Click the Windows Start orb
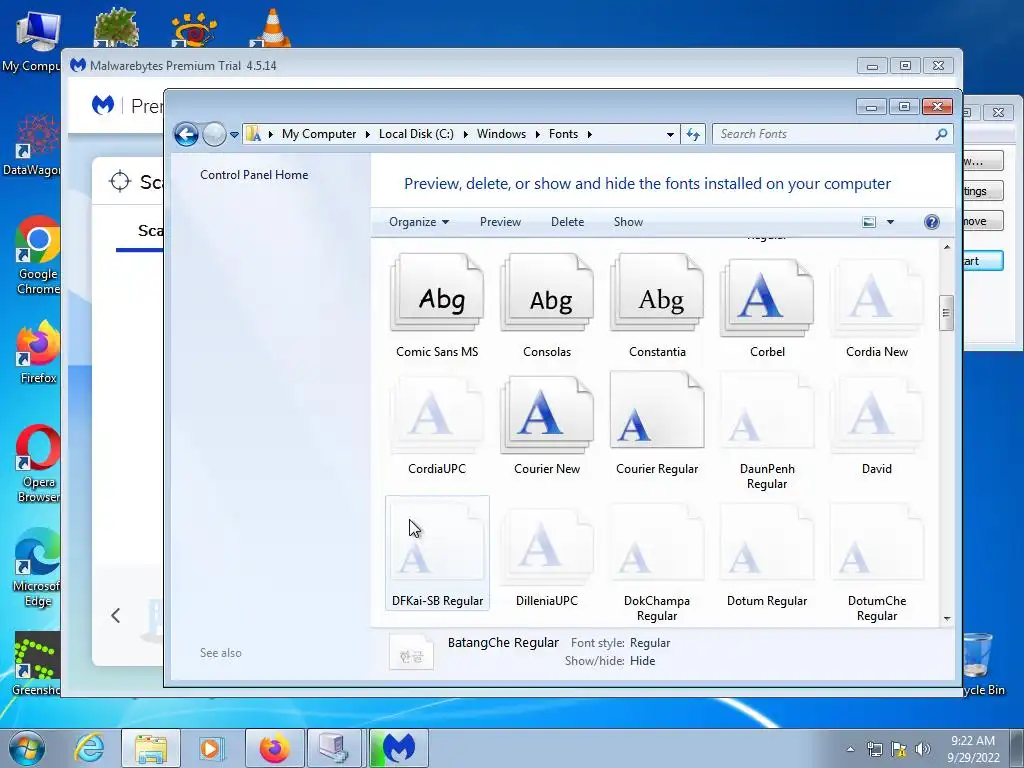This screenshot has height=768, width=1024. pyautogui.click(x=27, y=748)
